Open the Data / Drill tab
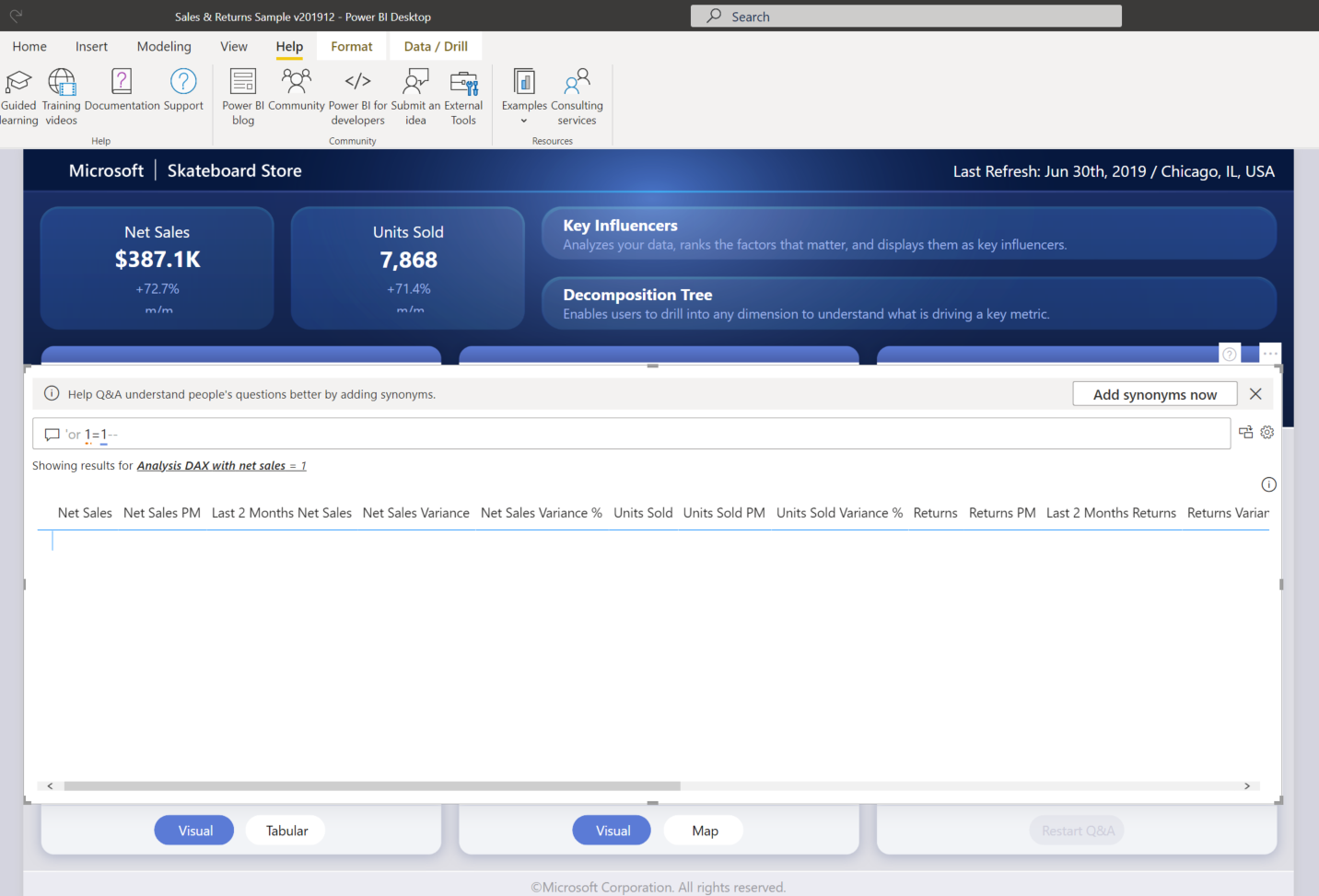This screenshot has width=1319, height=896. pos(436,47)
